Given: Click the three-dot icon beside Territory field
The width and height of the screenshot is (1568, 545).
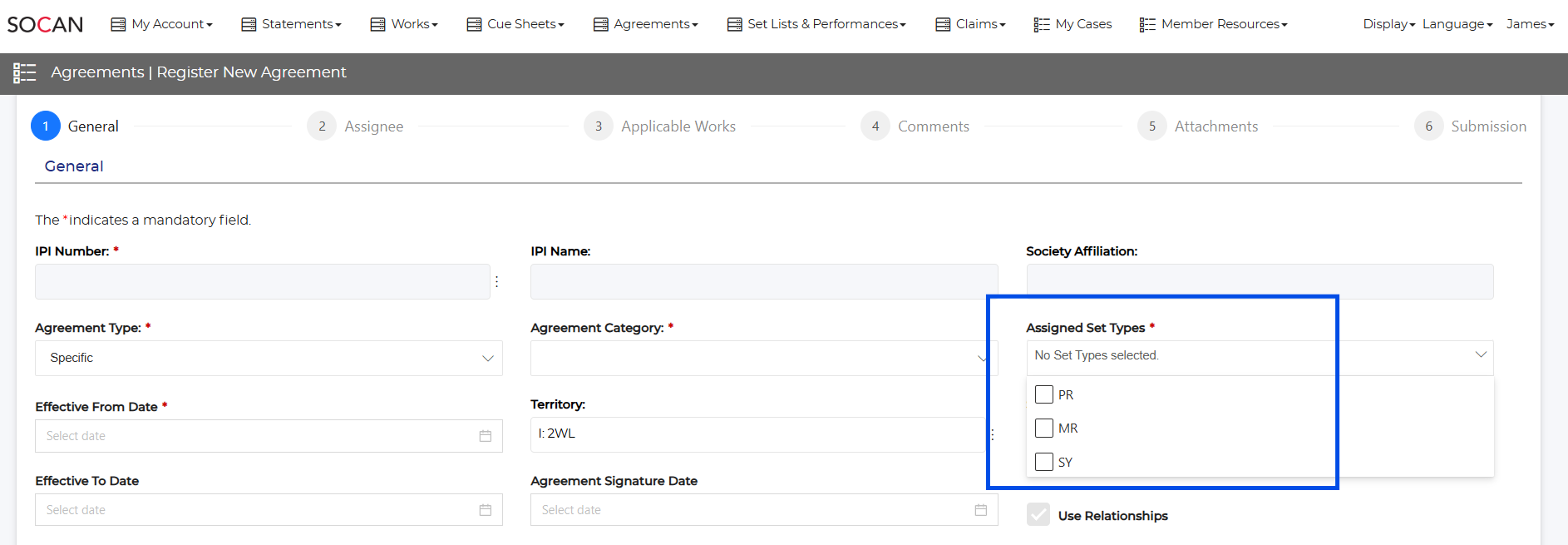Looking at the screenshot, I should click(x=993, y=434).
